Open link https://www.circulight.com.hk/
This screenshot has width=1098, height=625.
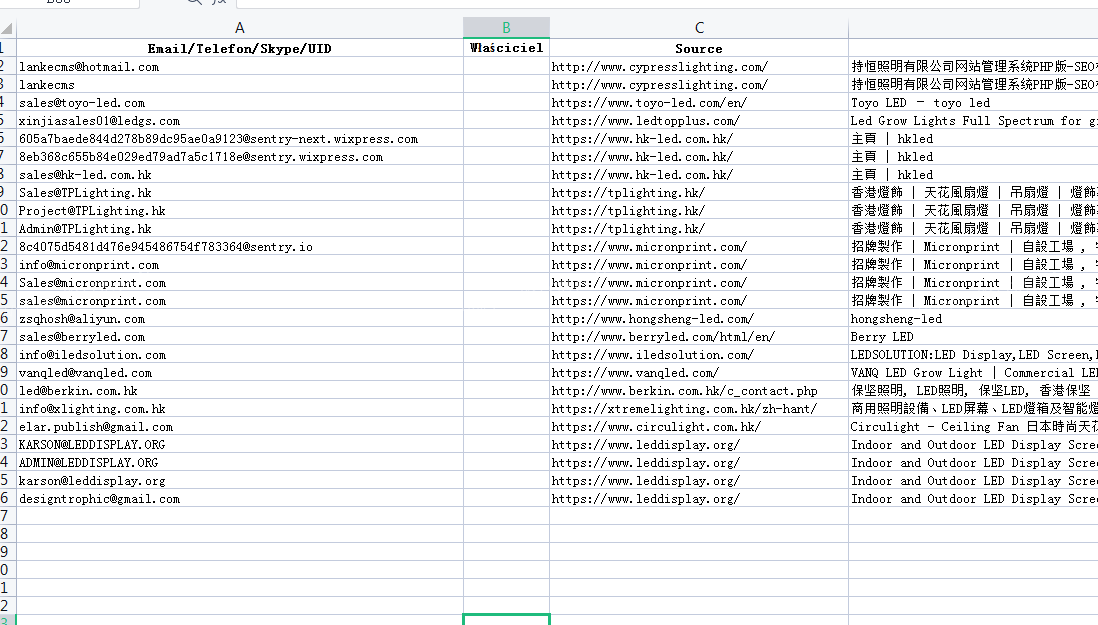coord(656,427)
